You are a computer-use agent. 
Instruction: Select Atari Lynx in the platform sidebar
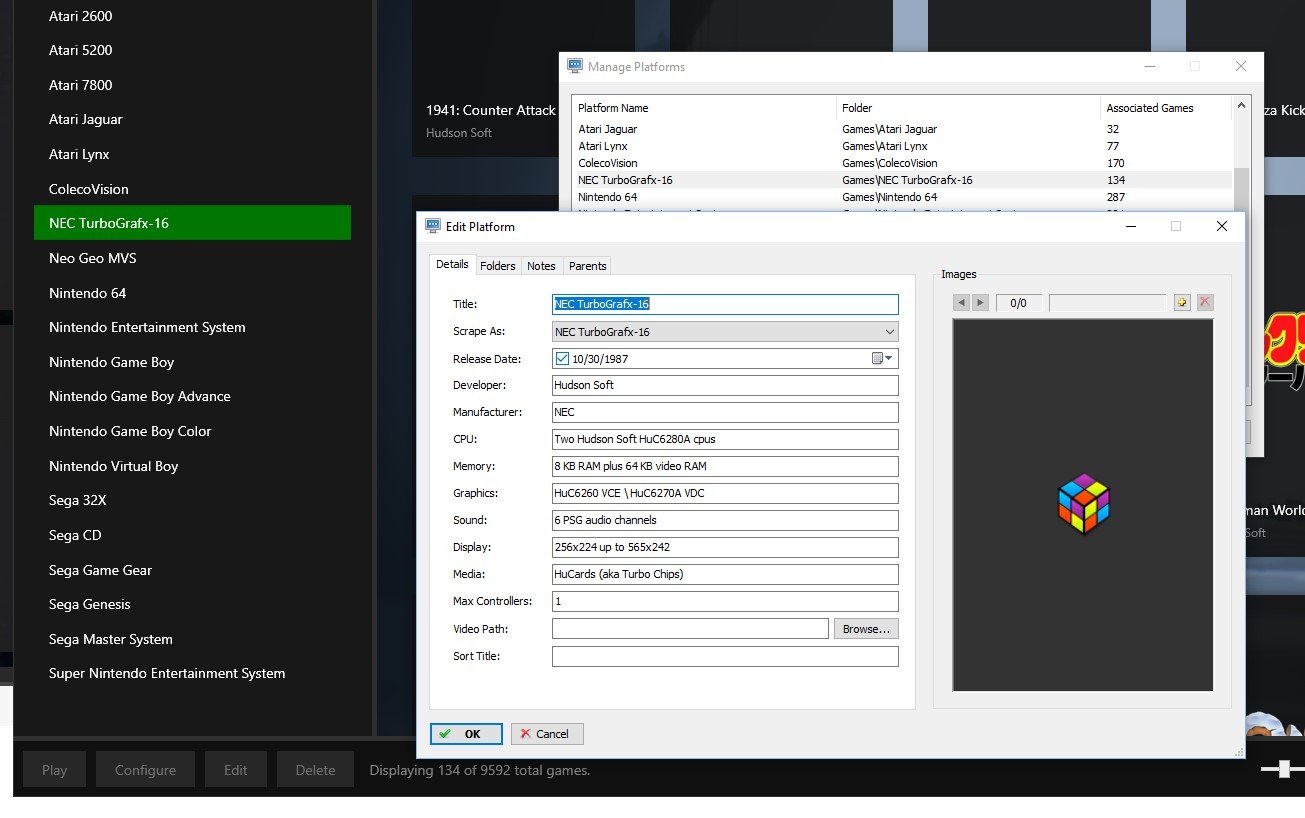tap(192, 154)
